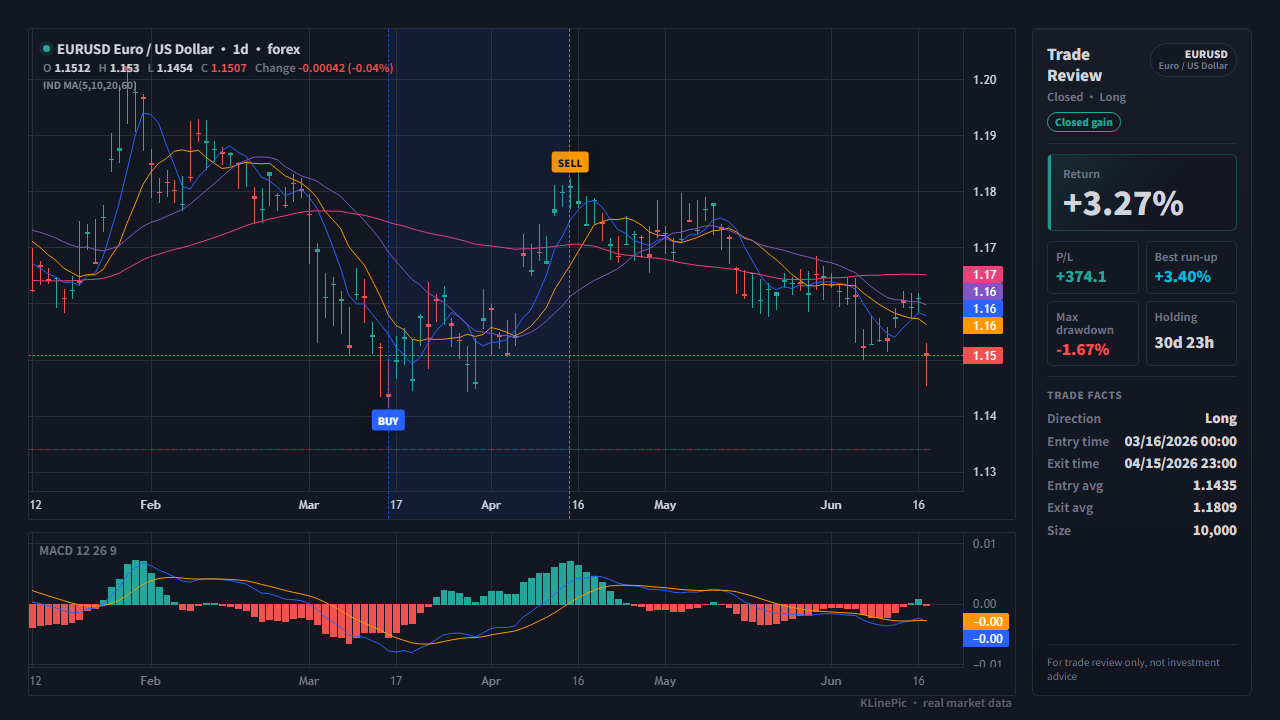The height and width of the screenshot is (720, 1280).
Task: Click the SELL marker on the chart
Action: [x=569, y=162]
